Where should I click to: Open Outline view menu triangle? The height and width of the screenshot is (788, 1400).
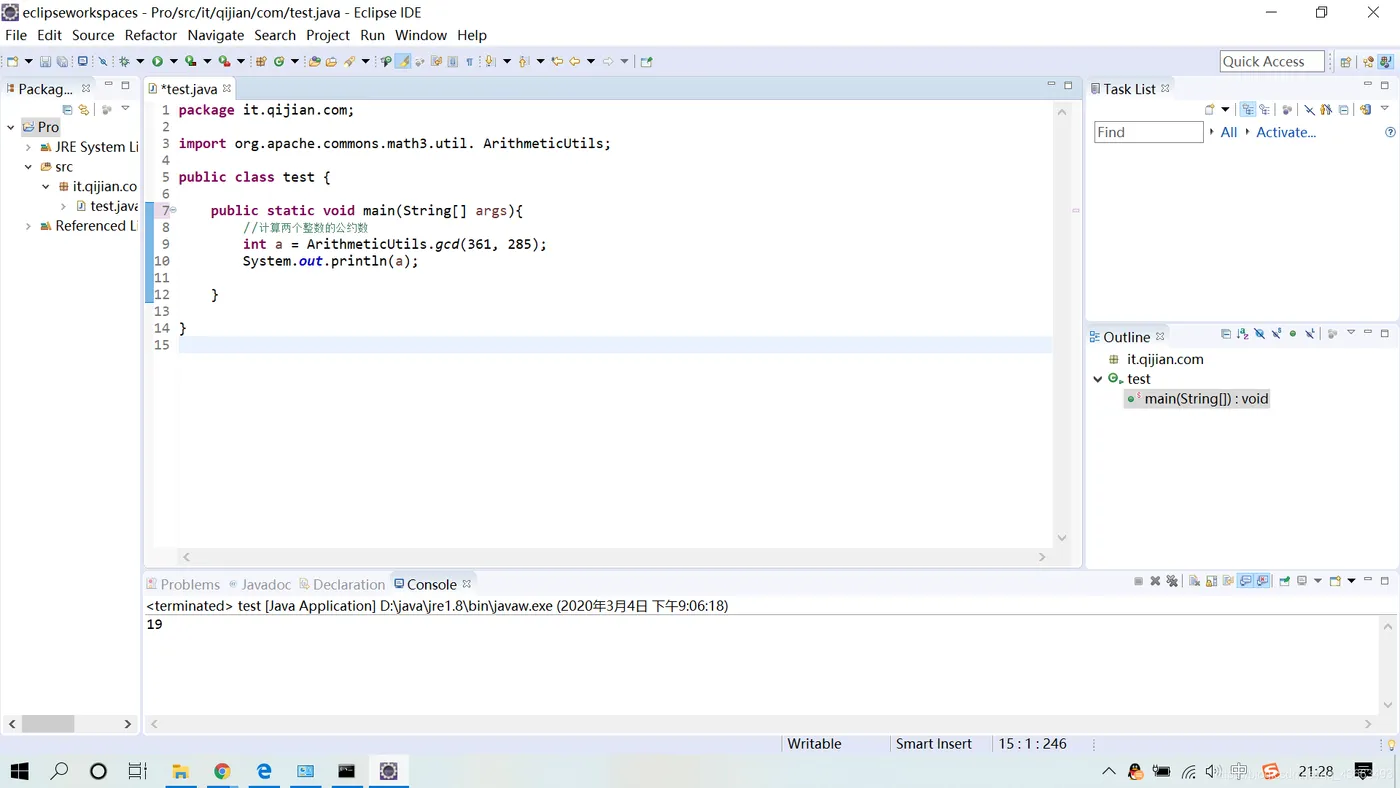click(1351, 332)
